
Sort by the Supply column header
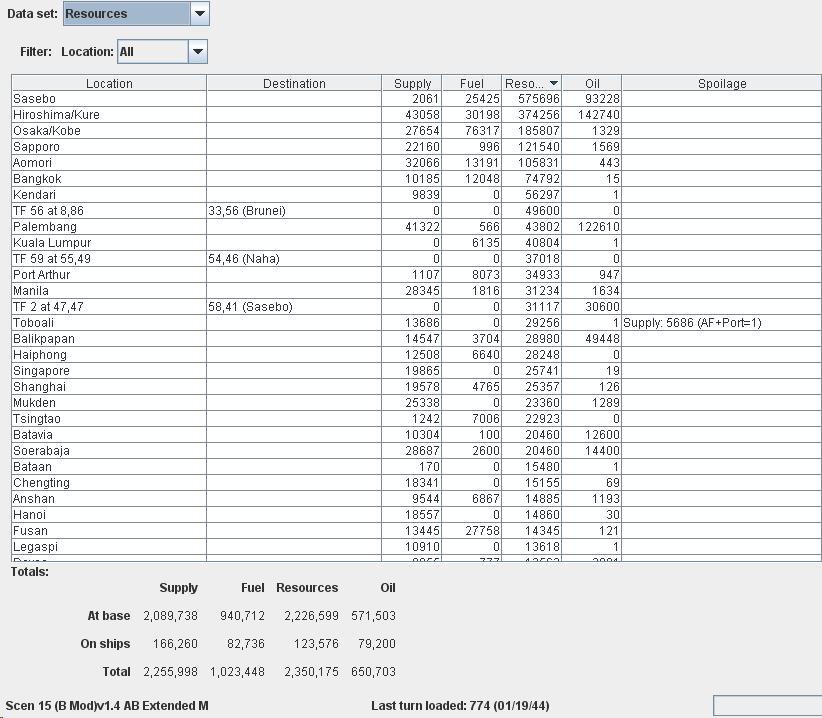pyautogui.click(x=412, y=83)
